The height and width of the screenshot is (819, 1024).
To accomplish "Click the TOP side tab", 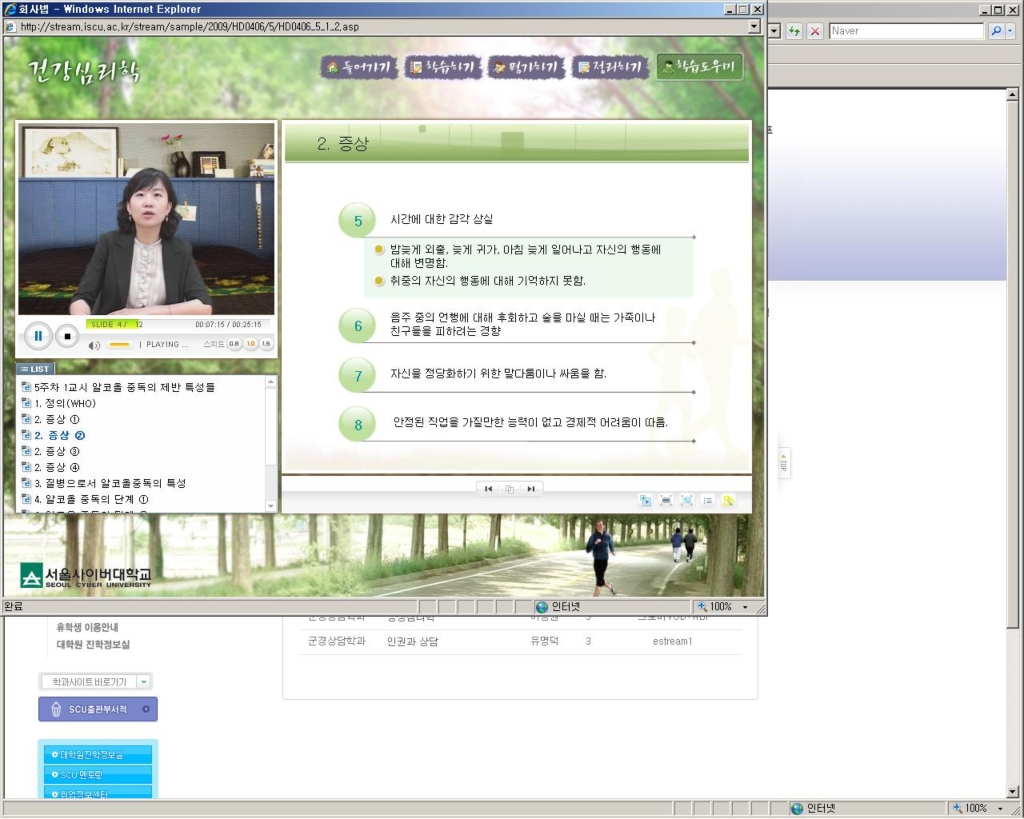I will point(784,464).
